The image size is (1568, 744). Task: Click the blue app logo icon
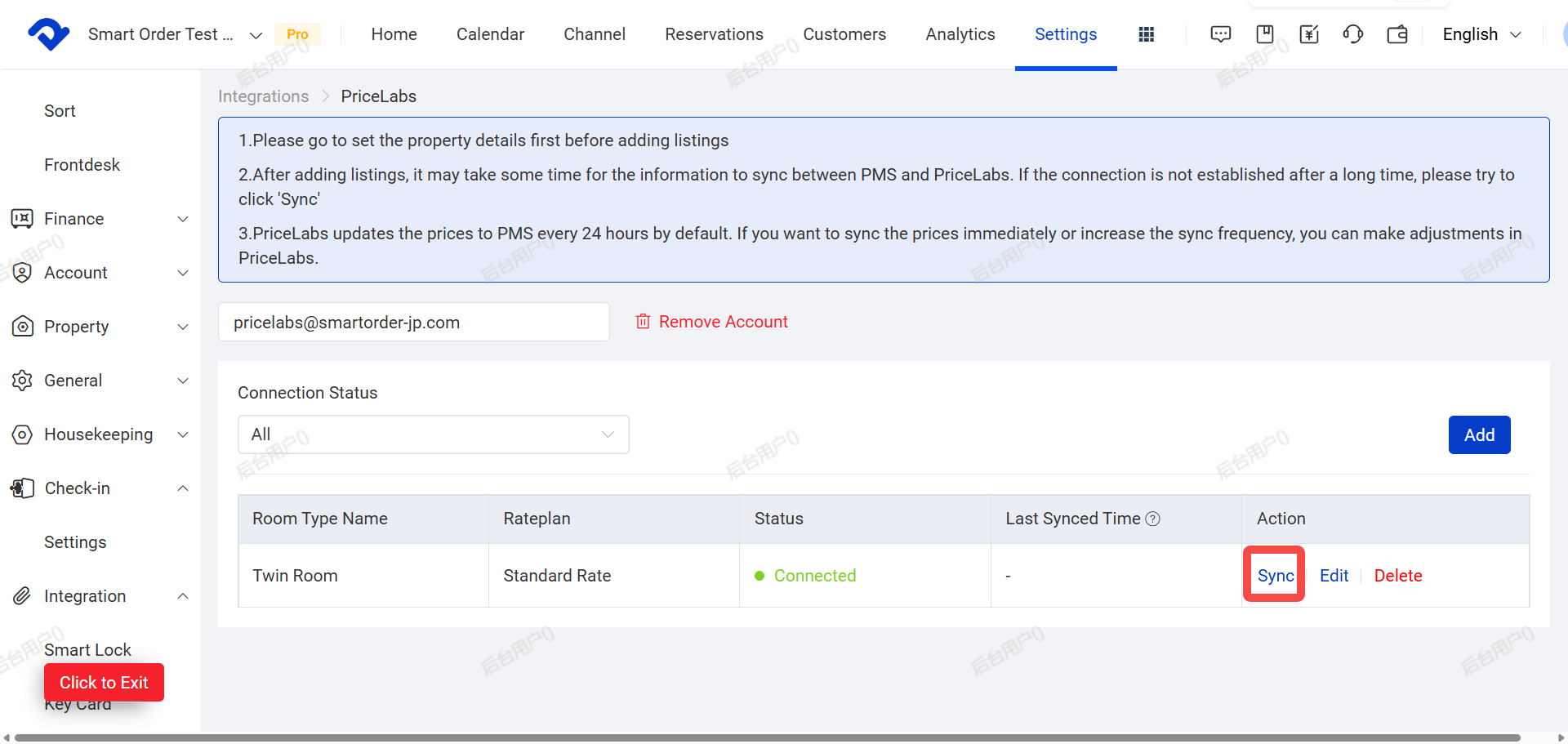48,34
